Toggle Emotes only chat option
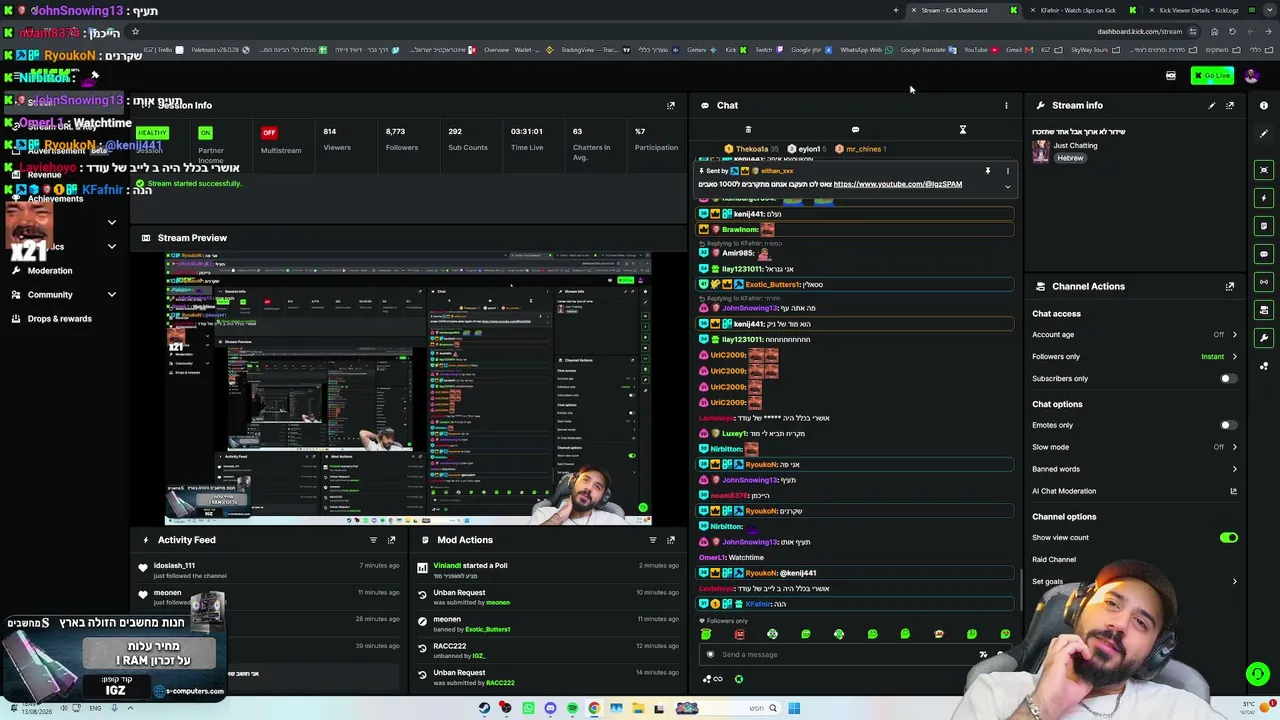Viewport: 1280px width, 720px height. 1228,425
